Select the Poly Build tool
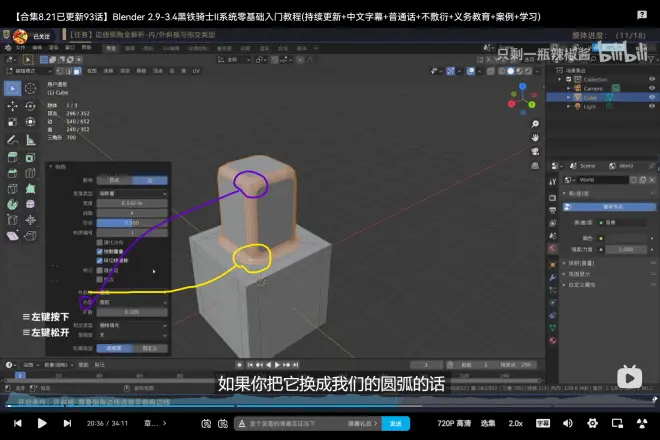Image resolution: width=660 pixels, height=440 pixels. click(30, 189)
